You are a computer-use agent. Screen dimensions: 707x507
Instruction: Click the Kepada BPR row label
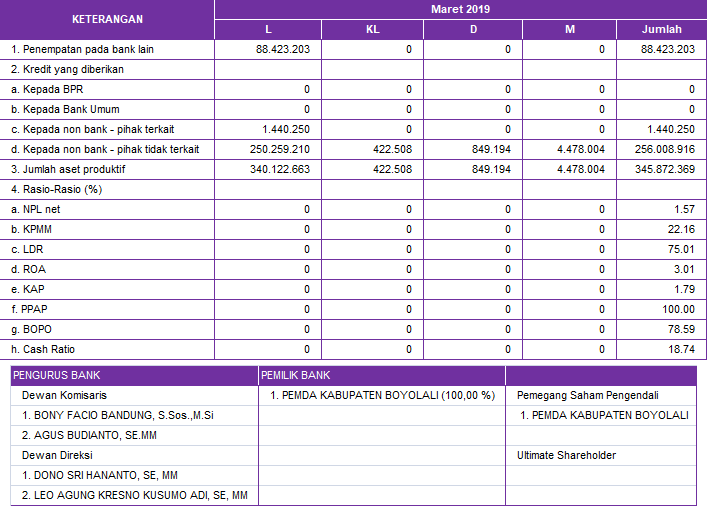coord(47,89)
